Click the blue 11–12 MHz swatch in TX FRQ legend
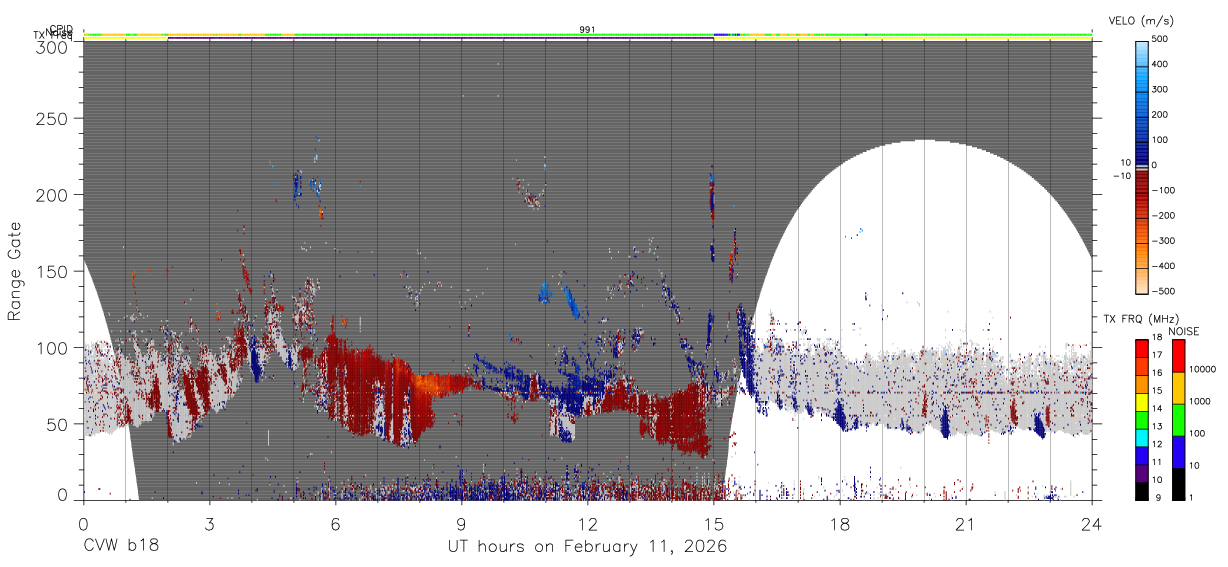This screenshot has width=1228, height=567. 1142,456
